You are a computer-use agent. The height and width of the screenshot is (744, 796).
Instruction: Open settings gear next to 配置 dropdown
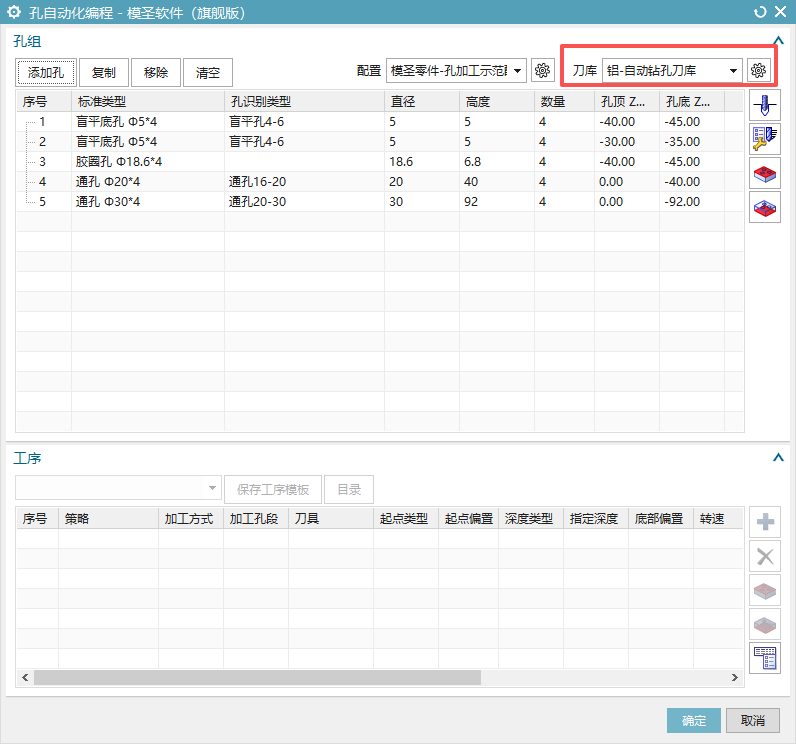pyautogui.click(x=542, y=70)
